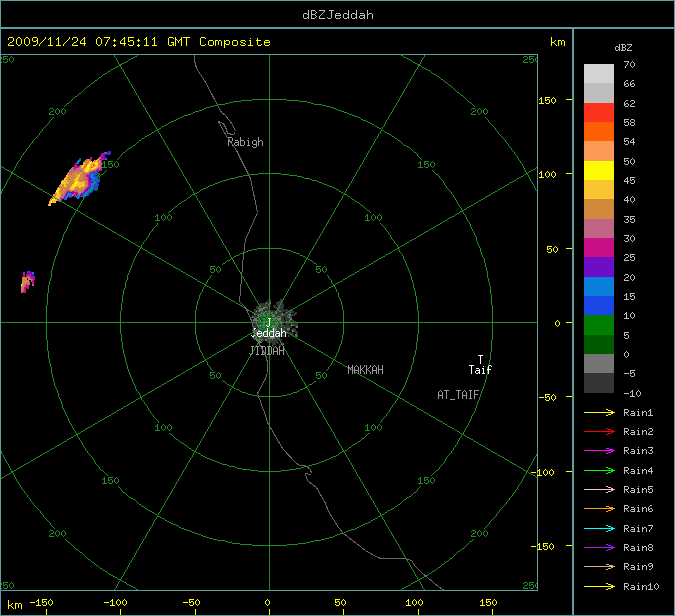This screenshot has height=616, width=675.
Task: Click the Composite product label
Action: coord(235,42)
